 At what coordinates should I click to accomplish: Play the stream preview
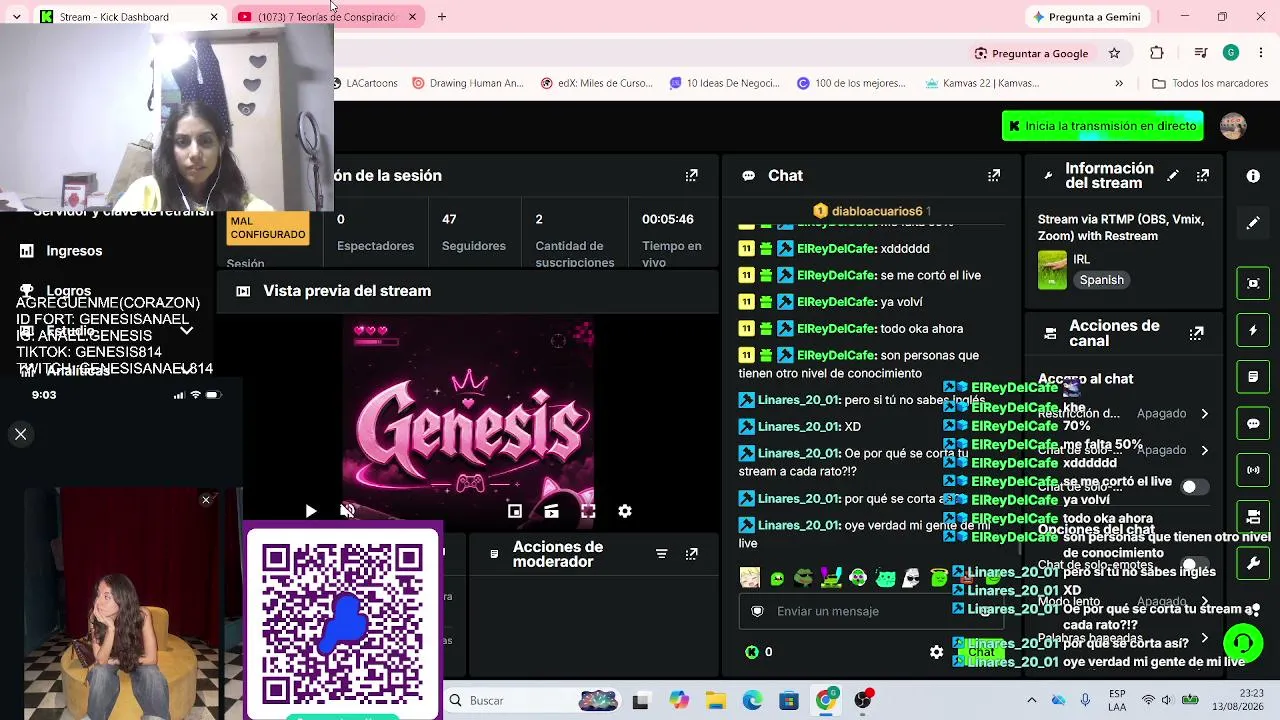click(311, 511)
